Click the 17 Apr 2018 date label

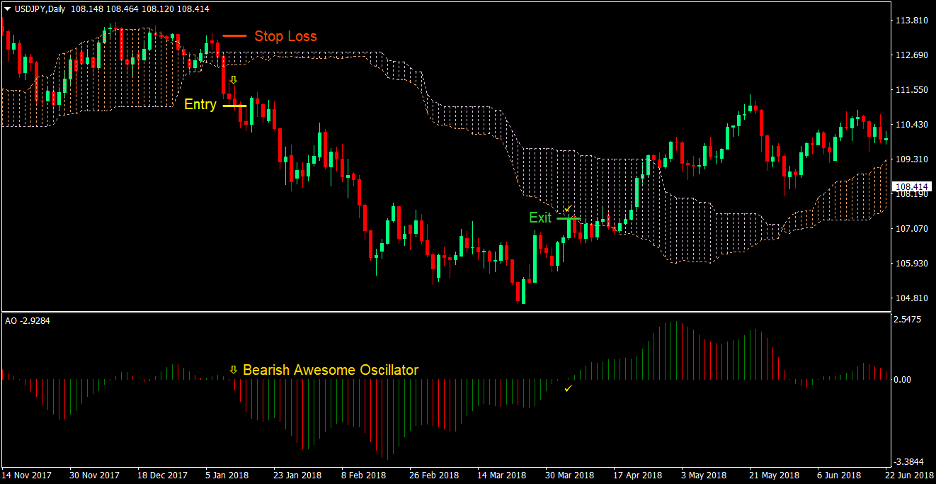point(639,475)
